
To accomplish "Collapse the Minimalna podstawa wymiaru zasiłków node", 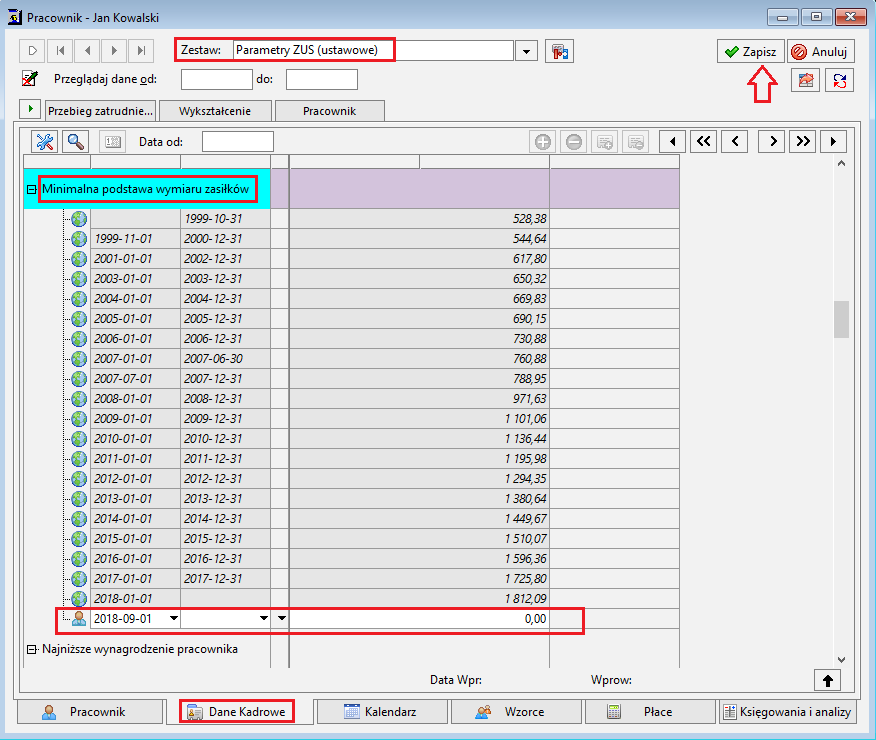I will (x=31, y=189).
